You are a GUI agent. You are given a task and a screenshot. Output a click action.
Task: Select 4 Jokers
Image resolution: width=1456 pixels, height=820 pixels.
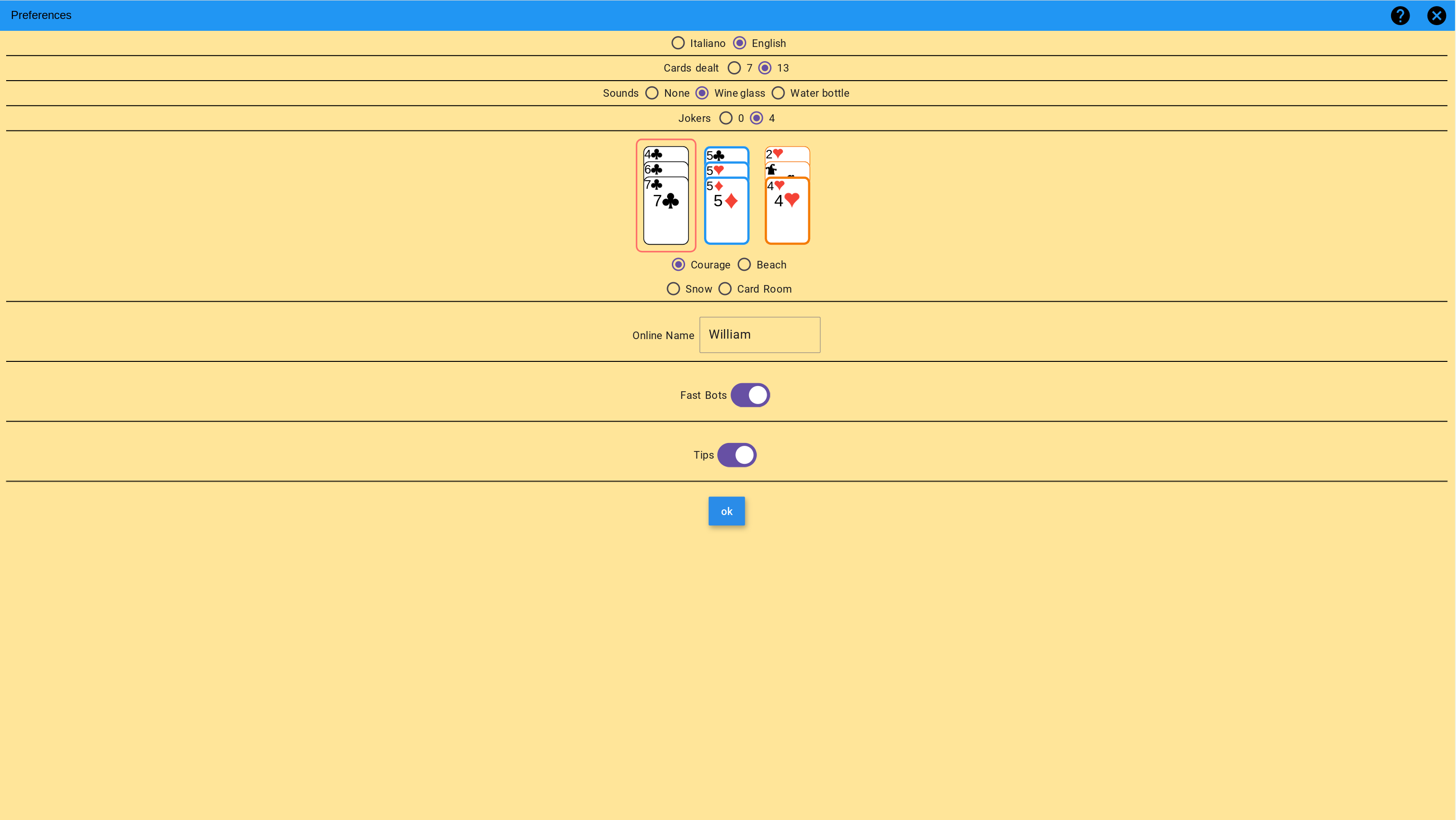click(757, 118)
